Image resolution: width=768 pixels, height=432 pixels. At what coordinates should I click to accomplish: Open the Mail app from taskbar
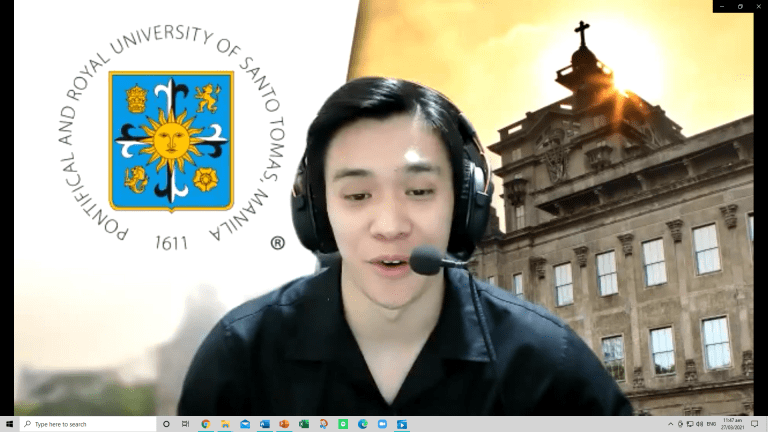click(x=245, y=424)
